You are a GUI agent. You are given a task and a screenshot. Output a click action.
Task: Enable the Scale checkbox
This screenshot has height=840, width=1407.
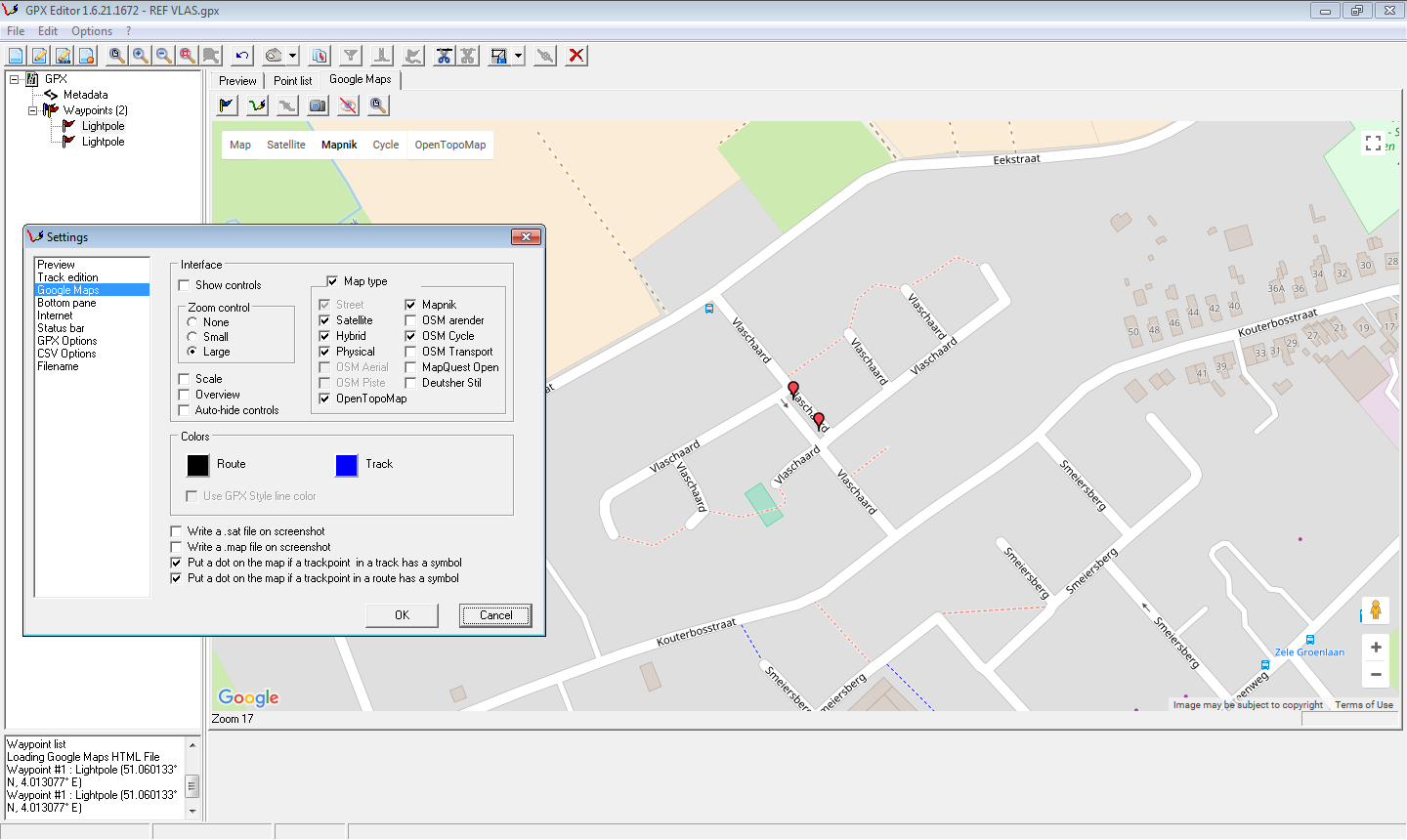point(184,379)
